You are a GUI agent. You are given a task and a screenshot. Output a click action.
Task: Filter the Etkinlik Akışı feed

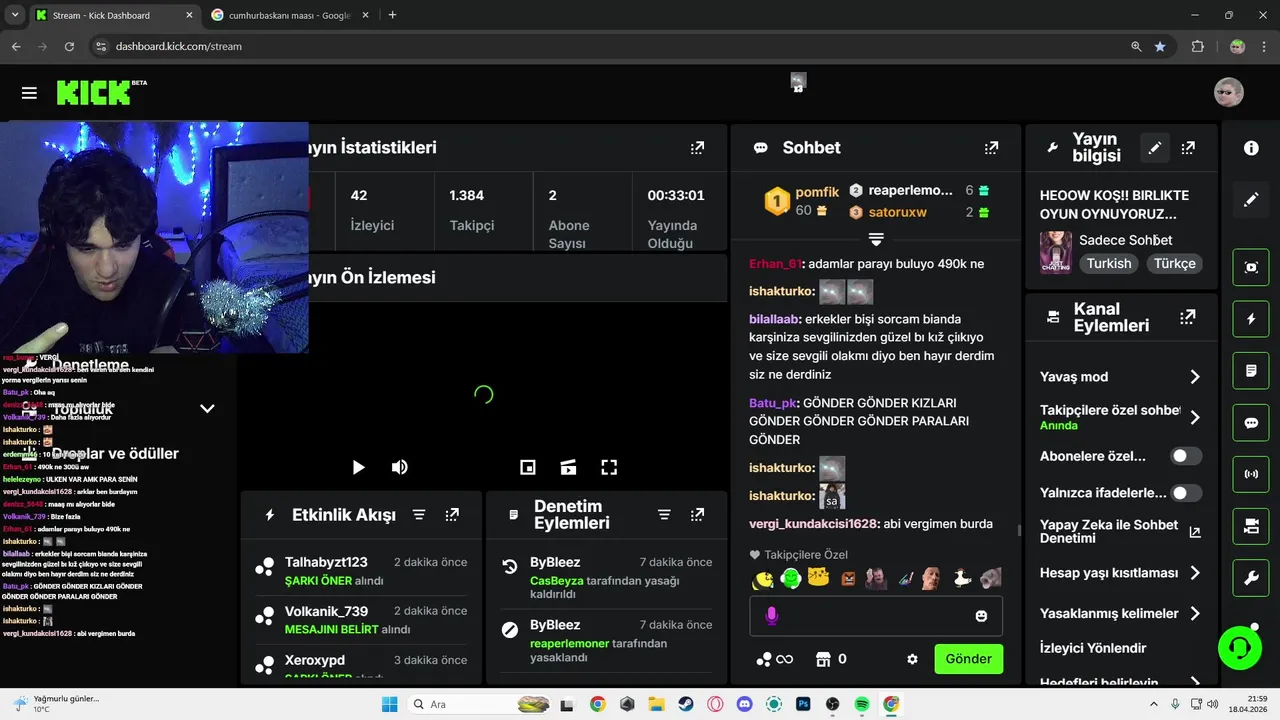click(x=419, y=515)
